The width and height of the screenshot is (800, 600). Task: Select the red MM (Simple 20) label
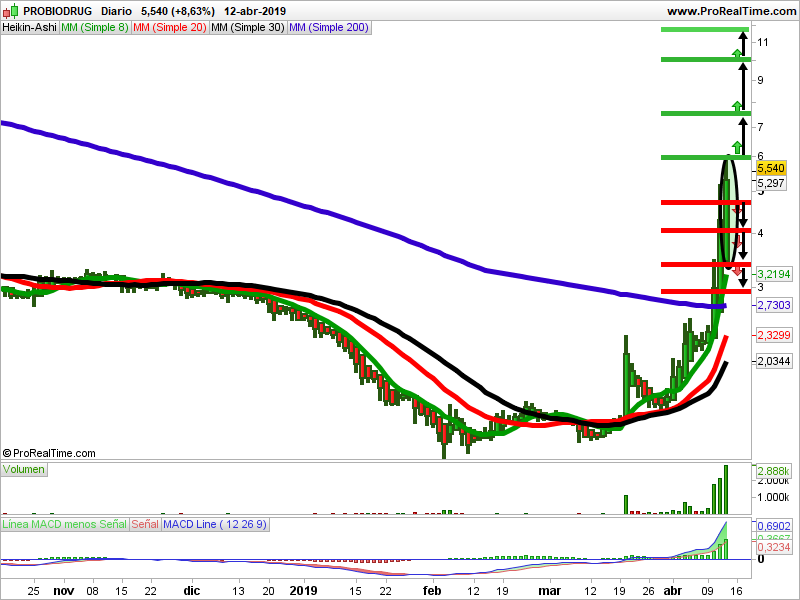click(170, 28)
